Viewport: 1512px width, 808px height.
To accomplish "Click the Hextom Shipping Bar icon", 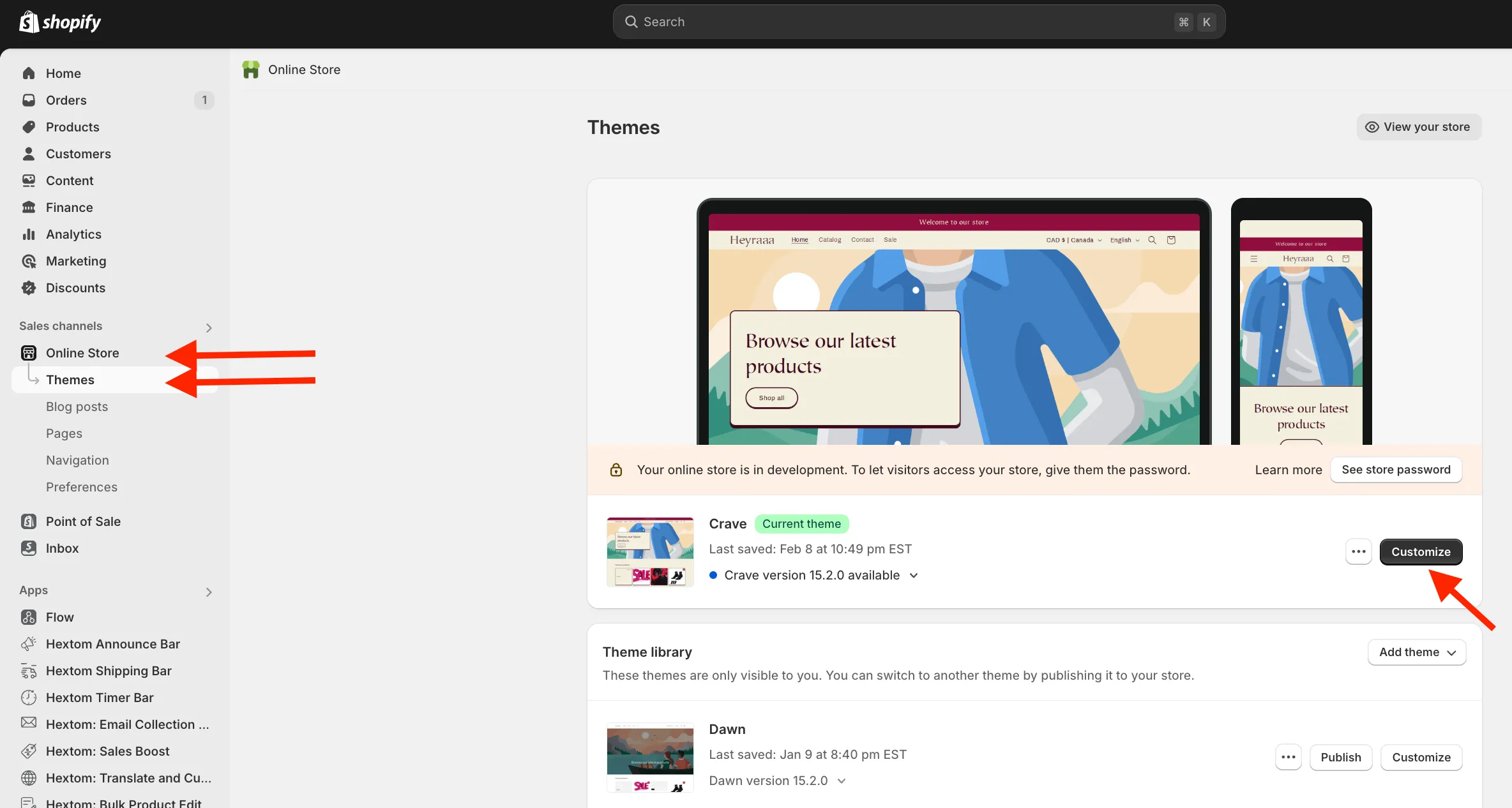I will 29,671.
